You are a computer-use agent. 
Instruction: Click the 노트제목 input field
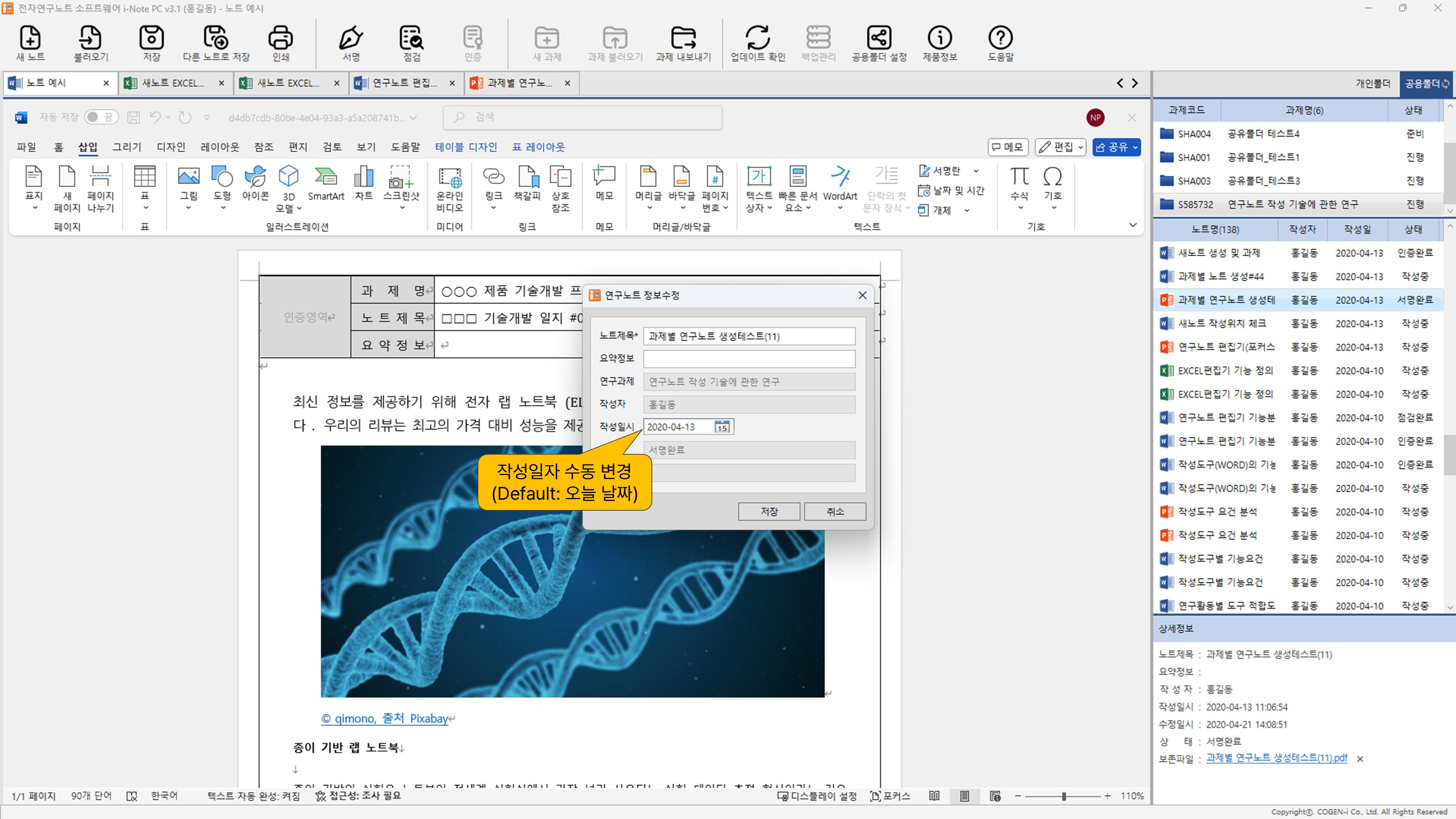tap(749, 336)
